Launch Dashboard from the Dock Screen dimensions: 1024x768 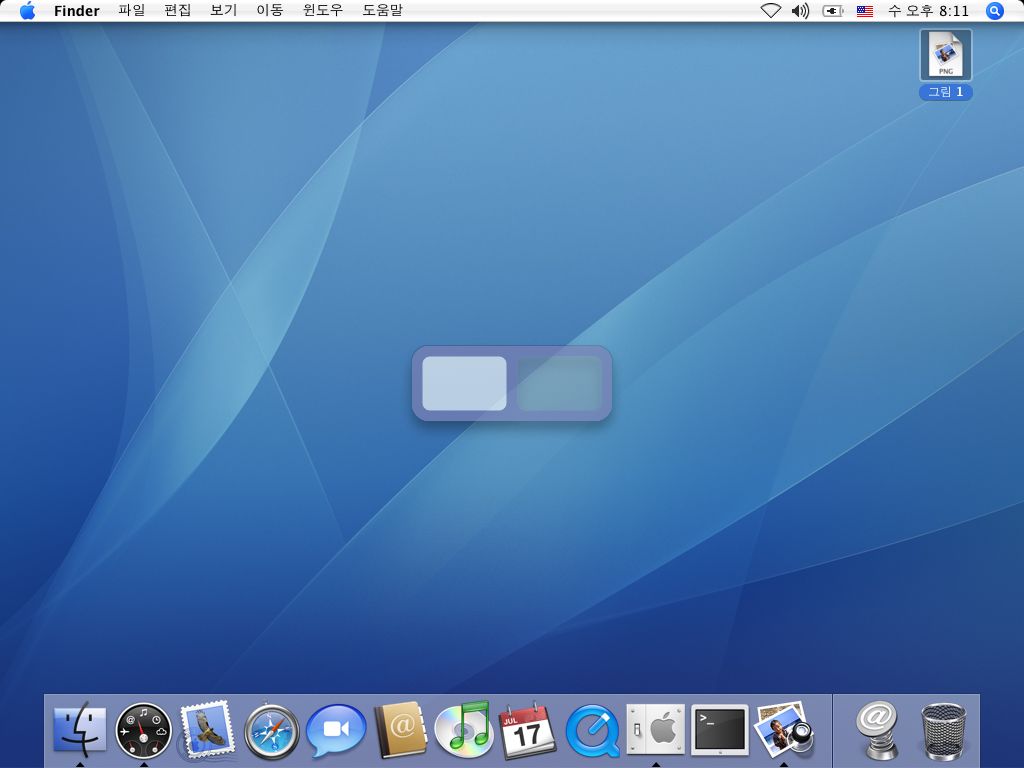(x=144, y=730)
